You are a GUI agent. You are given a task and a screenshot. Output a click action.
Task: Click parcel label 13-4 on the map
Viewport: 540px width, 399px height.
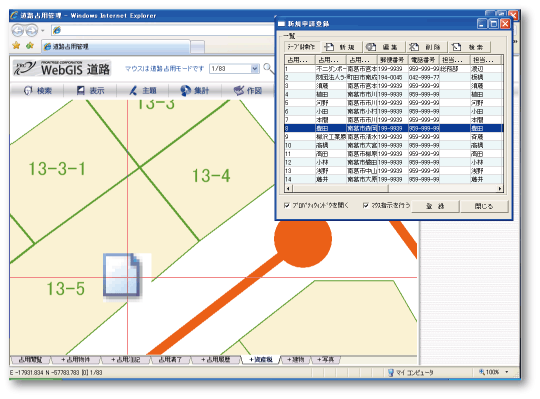pos(211,176)
